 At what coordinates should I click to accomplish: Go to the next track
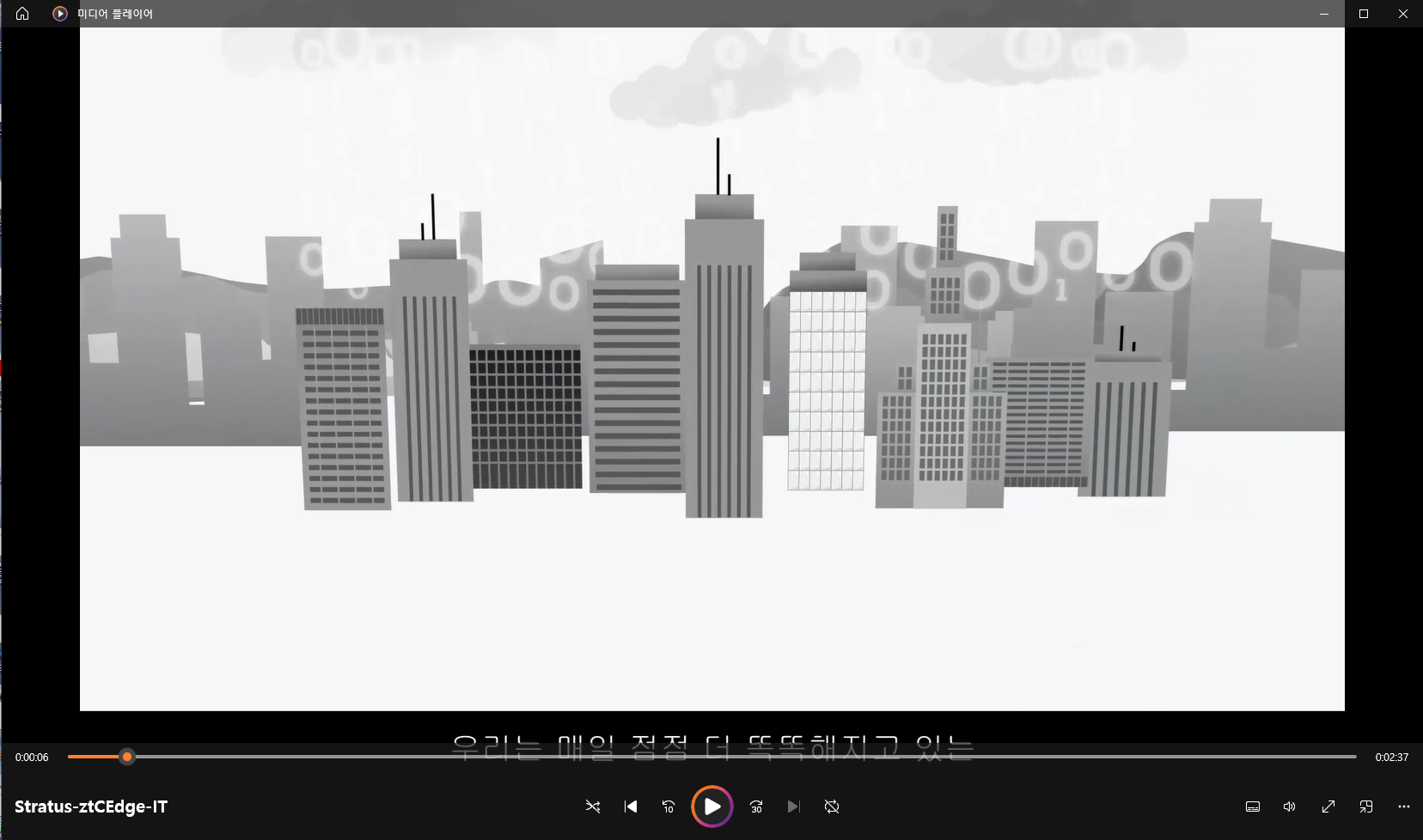tap(794, 807)
